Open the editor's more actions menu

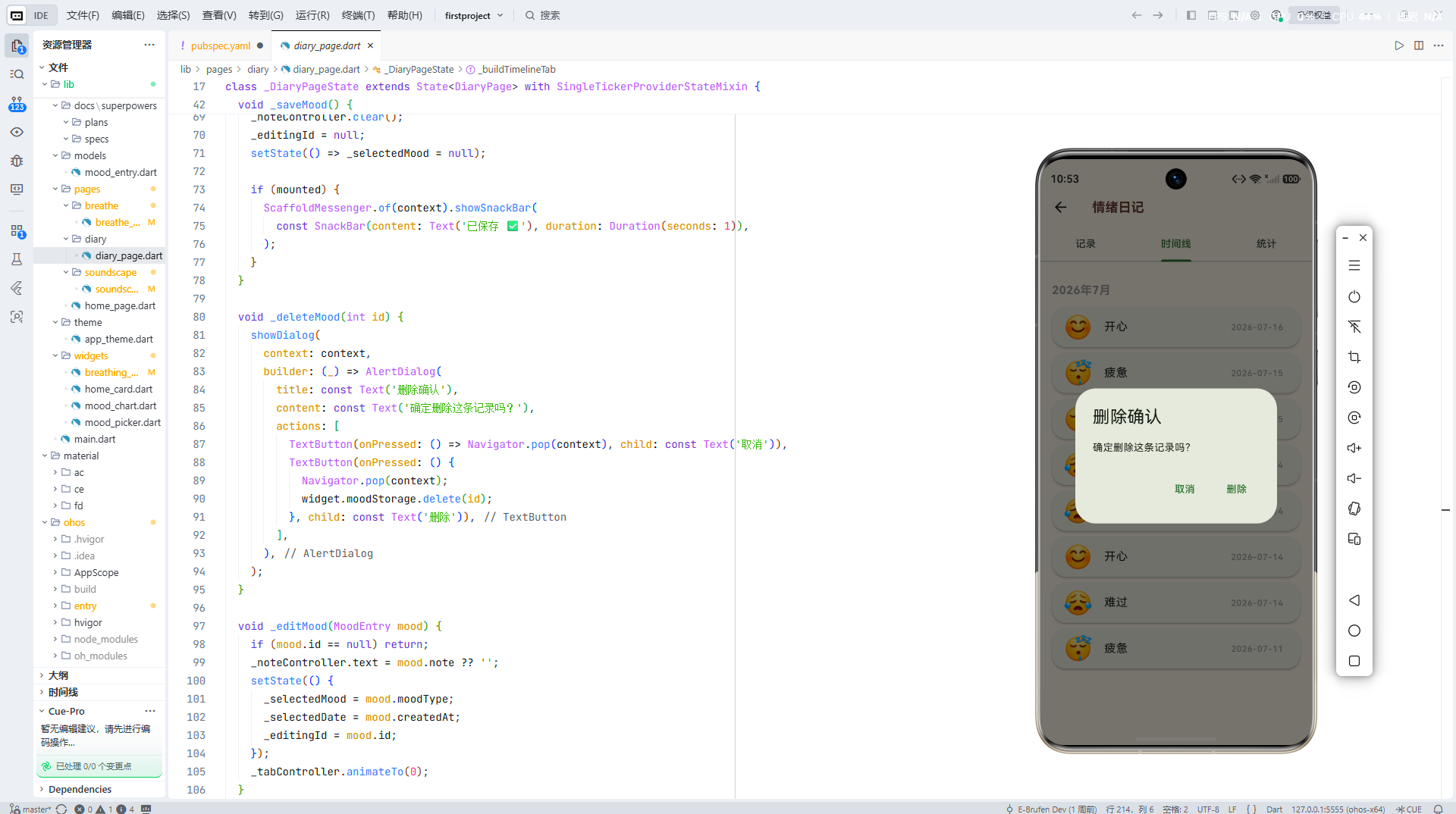pos(1439,45)
